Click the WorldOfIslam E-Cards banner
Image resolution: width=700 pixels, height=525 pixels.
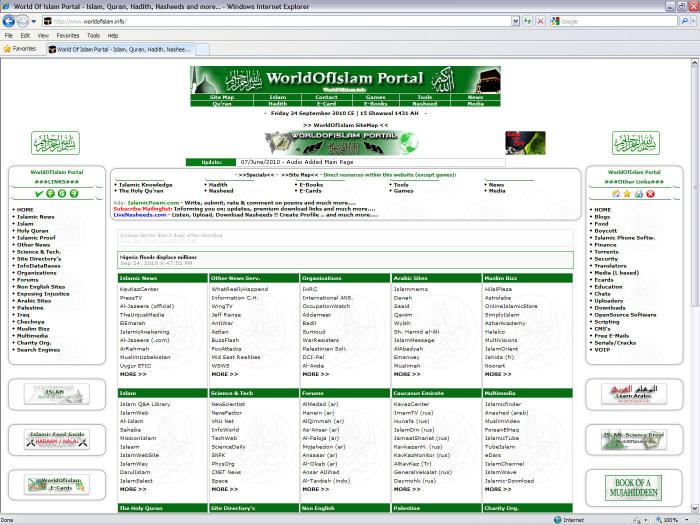57,485
